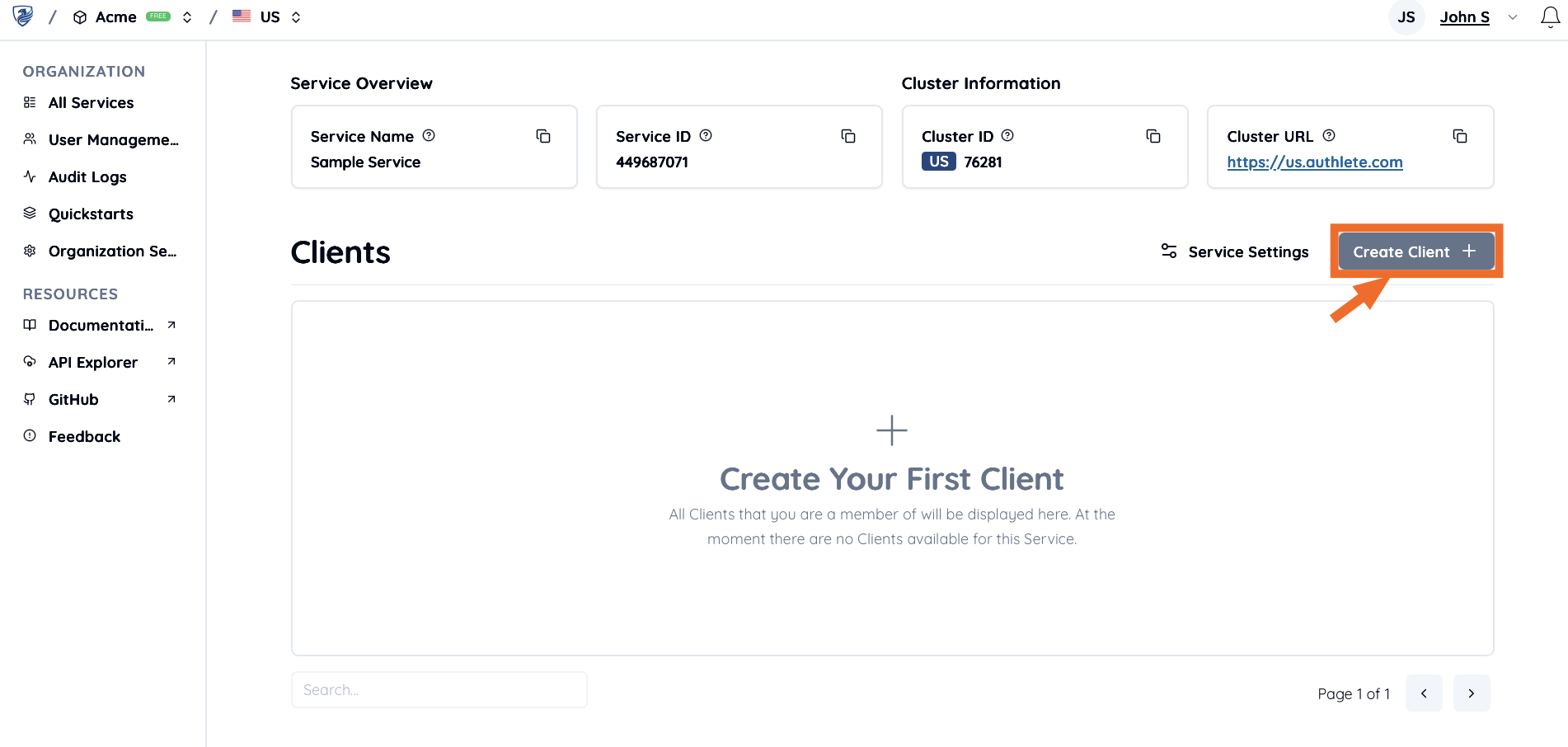Image resolution: width=1568 pixels, height=747 pixels.
Task: Open User Management in the sidebar
Action: tap(114, 140)
